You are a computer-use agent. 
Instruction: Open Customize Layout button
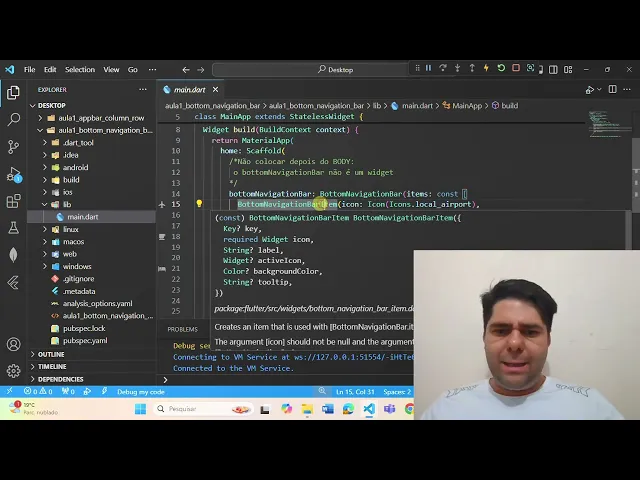[x=568, y=70]
